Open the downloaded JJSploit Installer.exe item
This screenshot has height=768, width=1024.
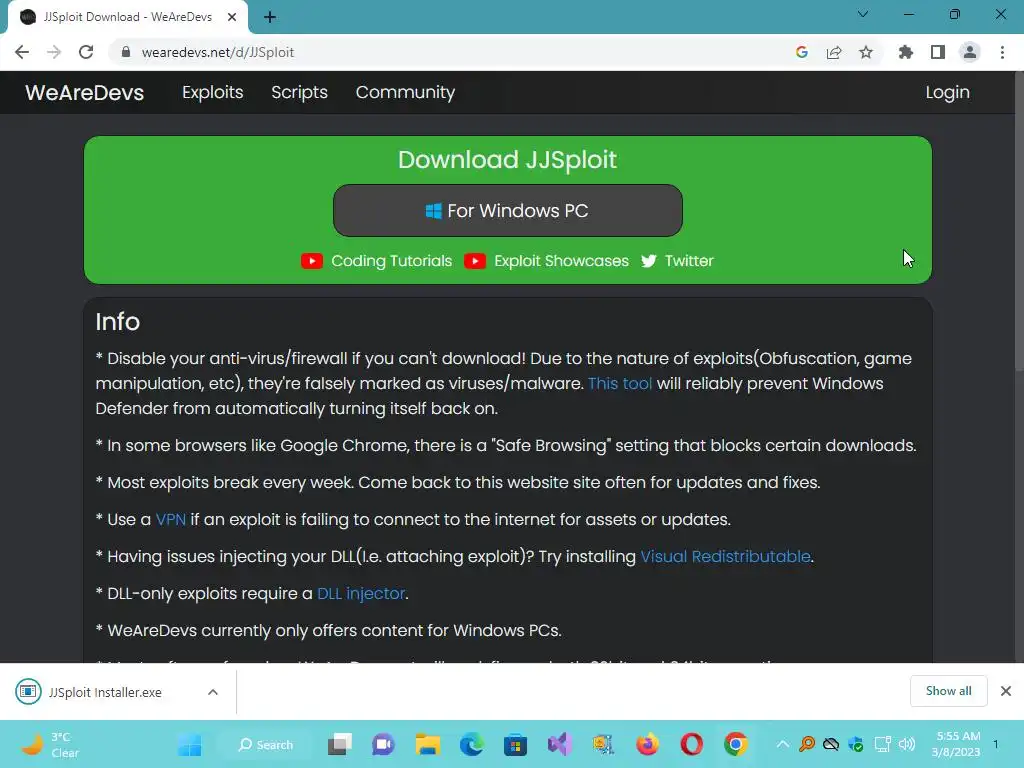(x=104, y=692)
